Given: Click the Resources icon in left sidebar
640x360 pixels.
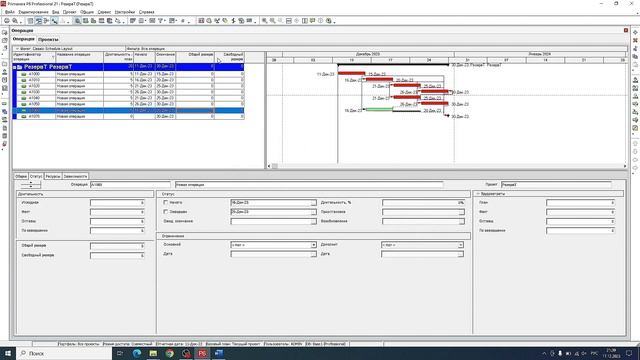Looking at the screenshot, I should pyautogui.click(x=4, y=72).
